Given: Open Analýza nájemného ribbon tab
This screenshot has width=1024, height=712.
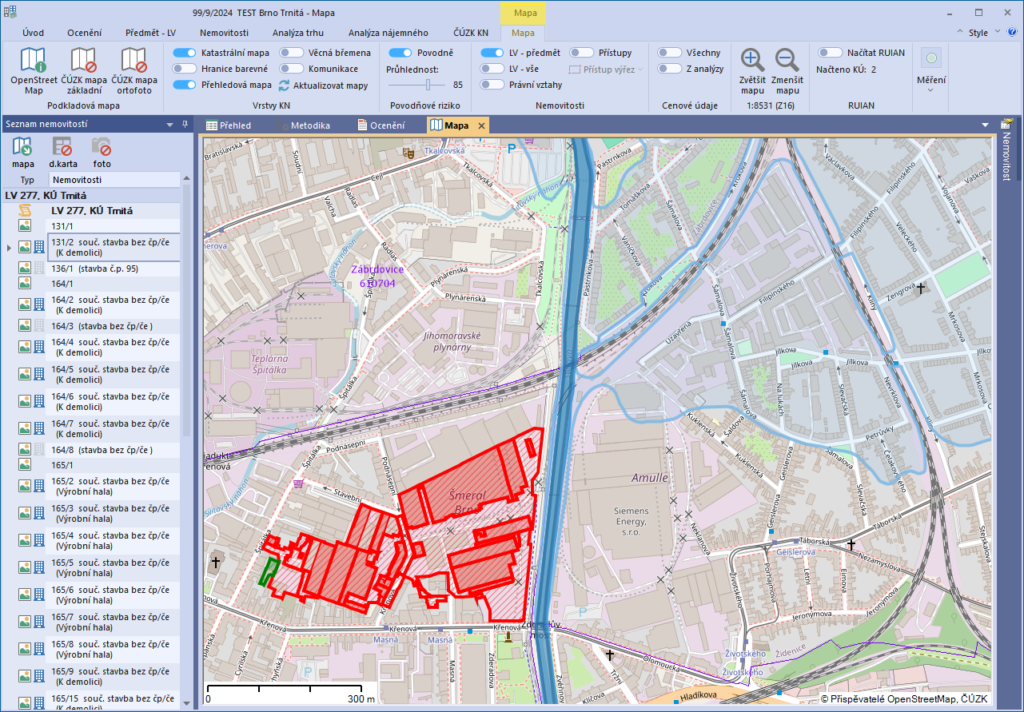Looking at the screenshot, I should point(388,33).
